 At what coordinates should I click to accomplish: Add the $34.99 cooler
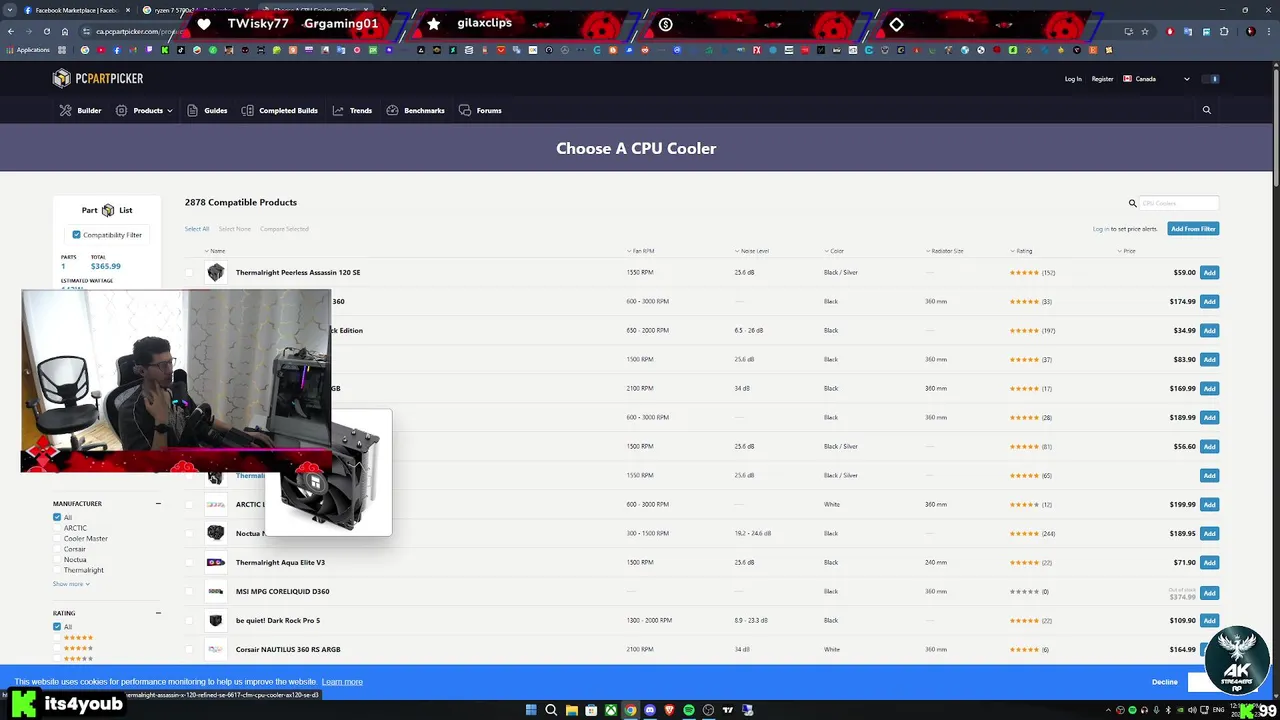[x=1209, y=331]
